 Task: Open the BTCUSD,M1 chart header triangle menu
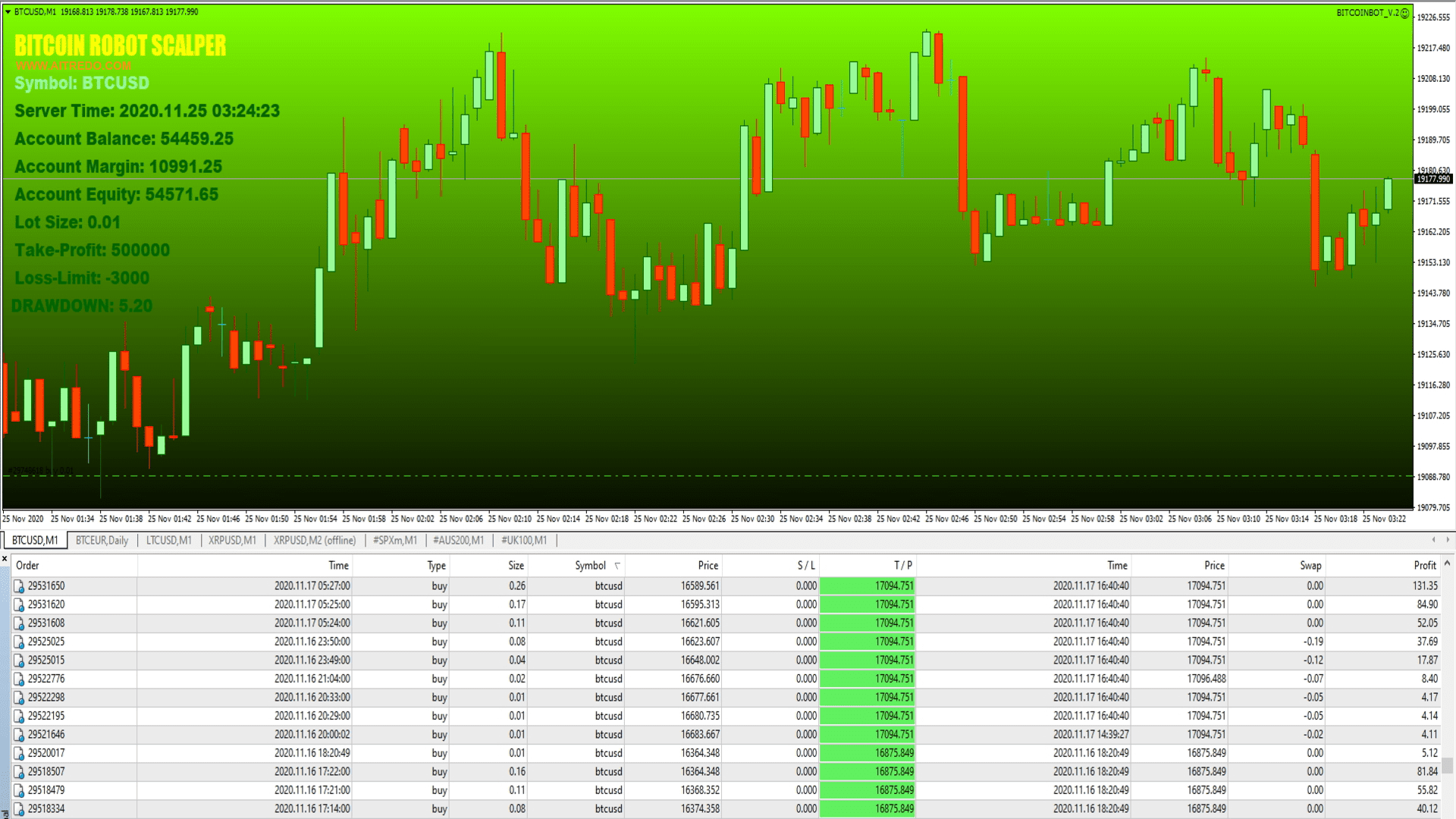(8, 12)
